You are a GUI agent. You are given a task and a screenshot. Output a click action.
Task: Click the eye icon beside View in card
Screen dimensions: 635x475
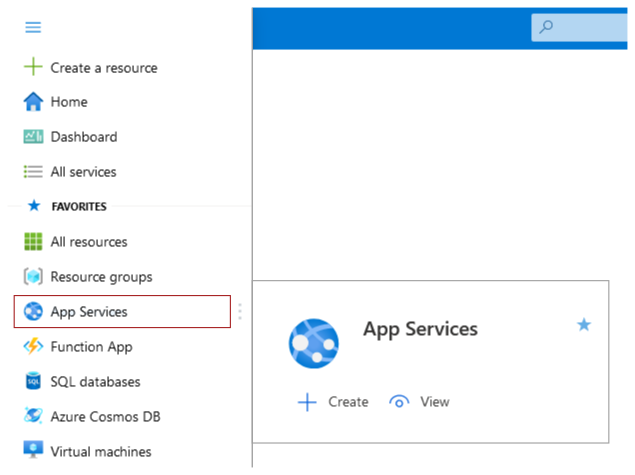(399, 402)
